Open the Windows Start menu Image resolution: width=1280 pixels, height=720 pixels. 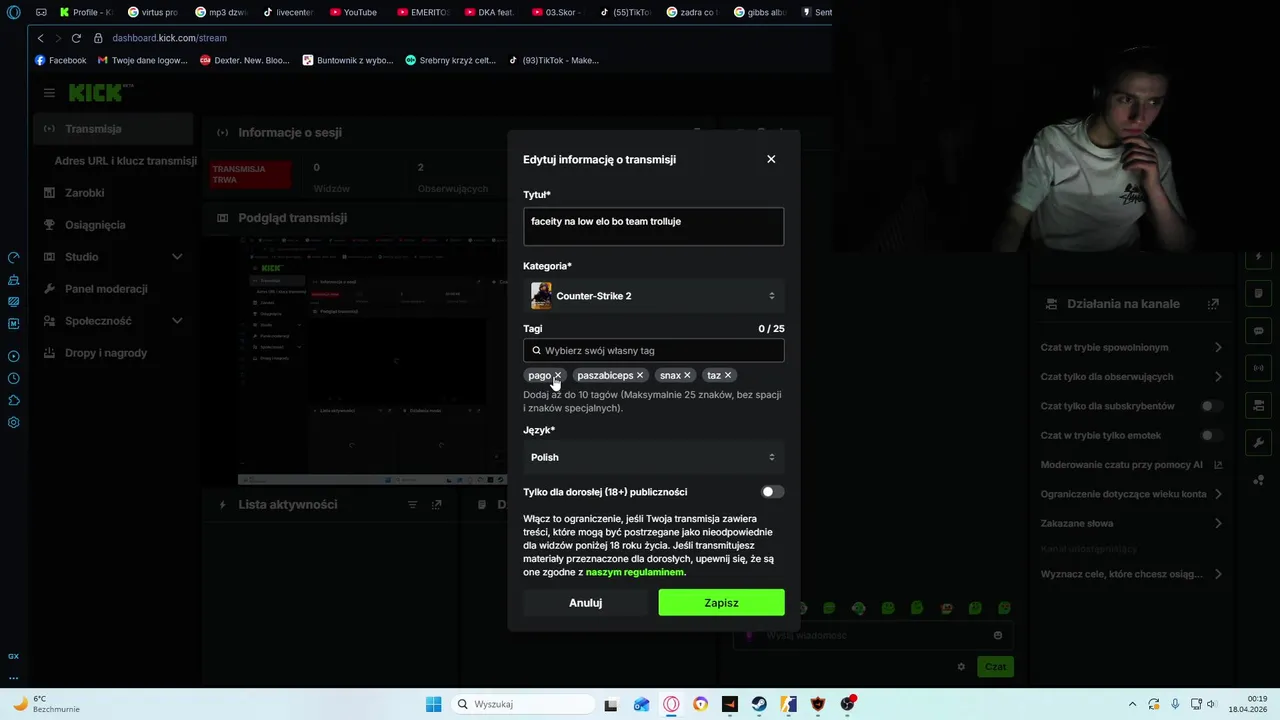433,704
